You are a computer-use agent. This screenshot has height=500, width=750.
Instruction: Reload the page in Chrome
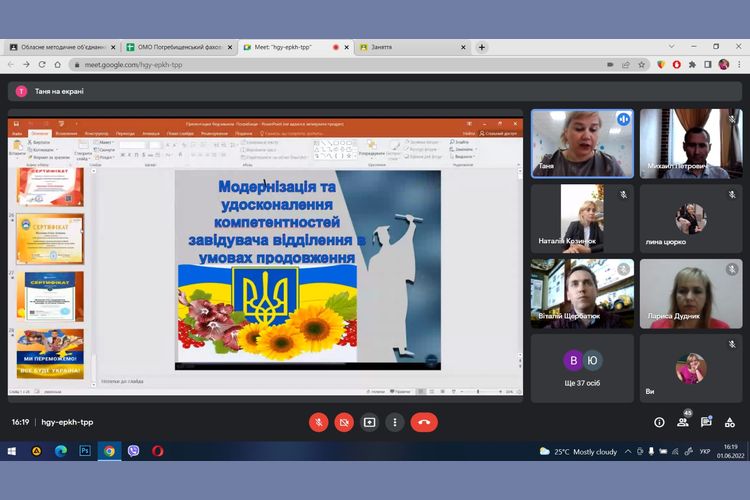point(43,65)
